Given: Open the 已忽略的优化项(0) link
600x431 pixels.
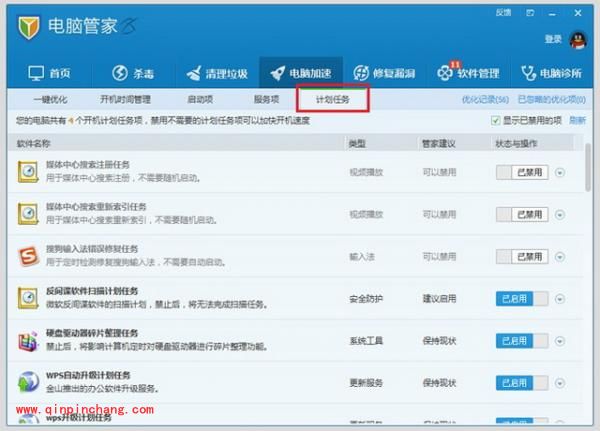Looking at the screenshot, I should click(551, 100).
